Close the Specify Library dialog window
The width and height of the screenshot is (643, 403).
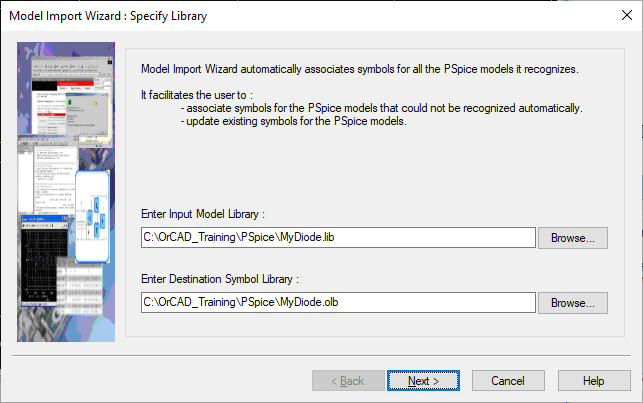pyautogui.click(x=627, y=15)
